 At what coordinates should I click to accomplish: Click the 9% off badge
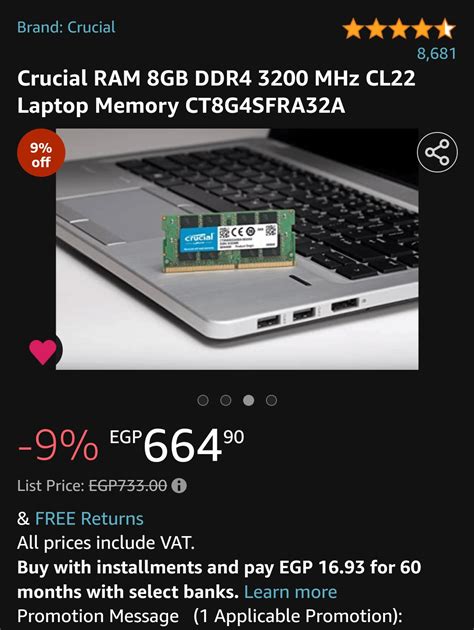[x=41, y=155]
